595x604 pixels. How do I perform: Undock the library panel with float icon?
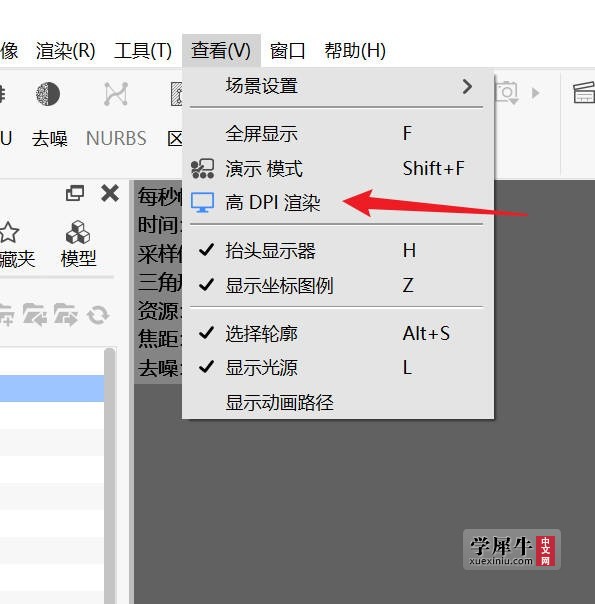75,193
